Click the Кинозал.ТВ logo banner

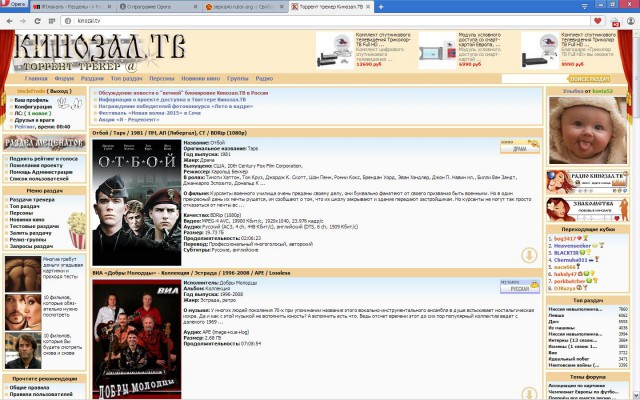100,52
